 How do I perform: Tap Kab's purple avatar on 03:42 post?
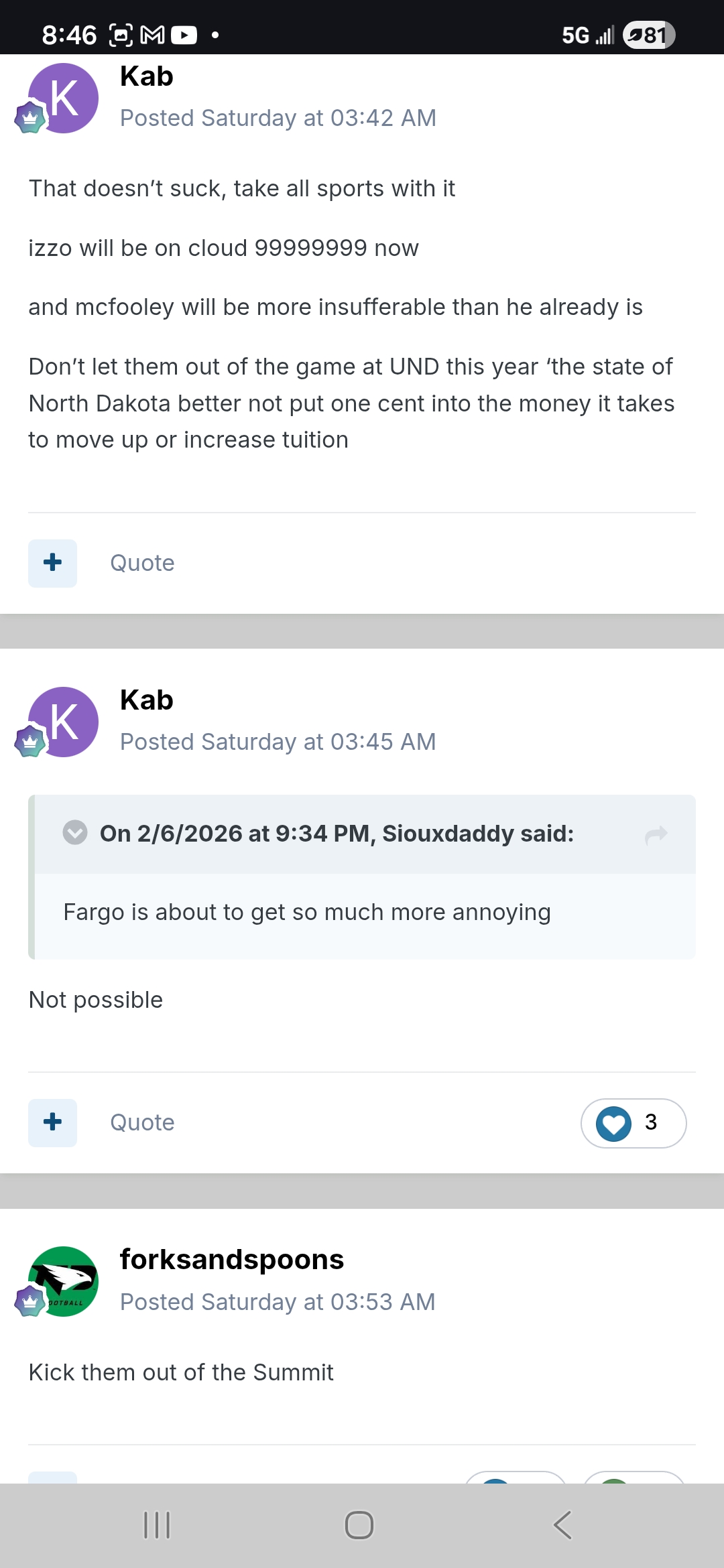coord(64,98)
